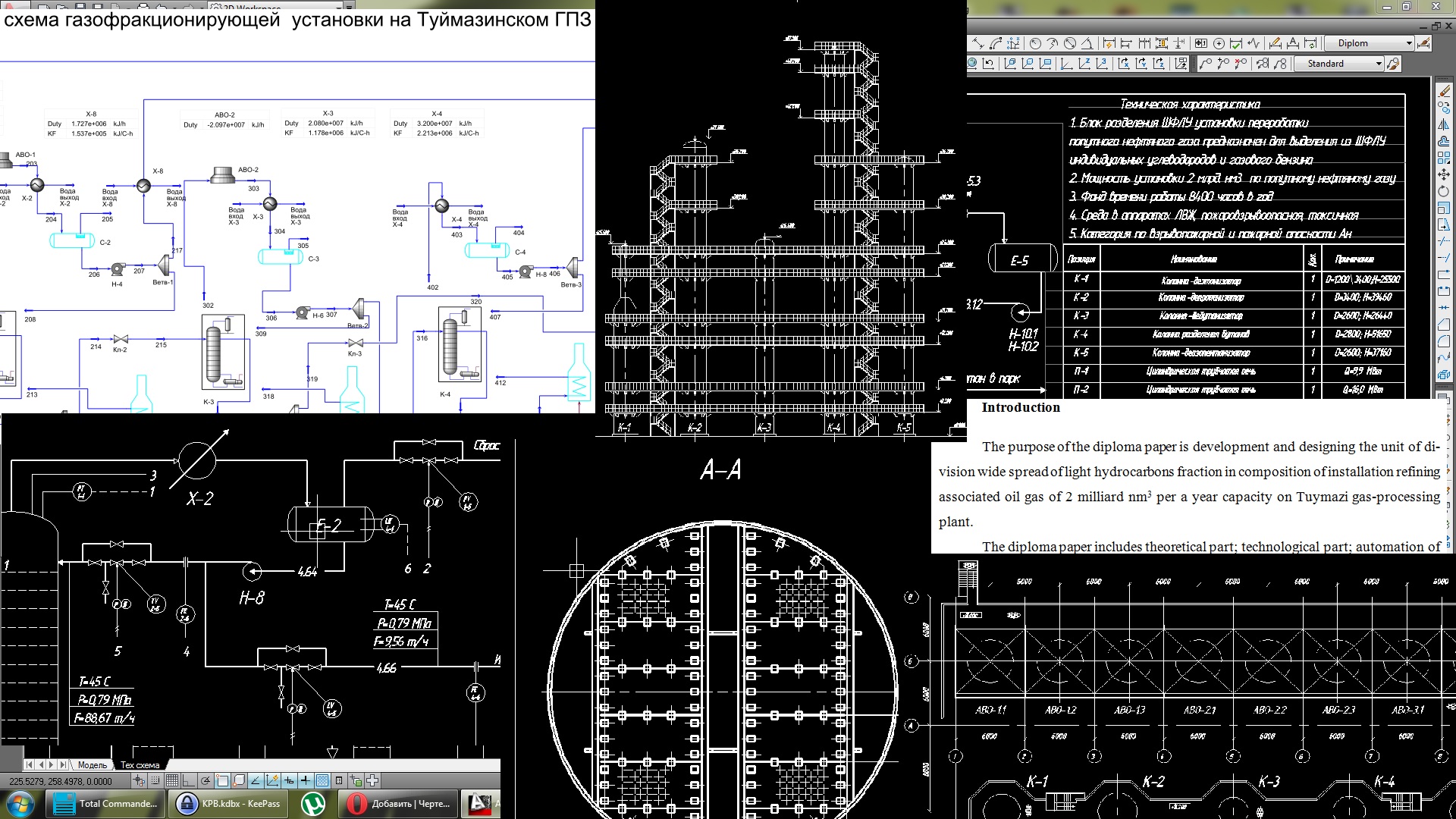Click the Introduction heading in document
The width and height of the screenshot is (1456, 819).
[1021, 407]
